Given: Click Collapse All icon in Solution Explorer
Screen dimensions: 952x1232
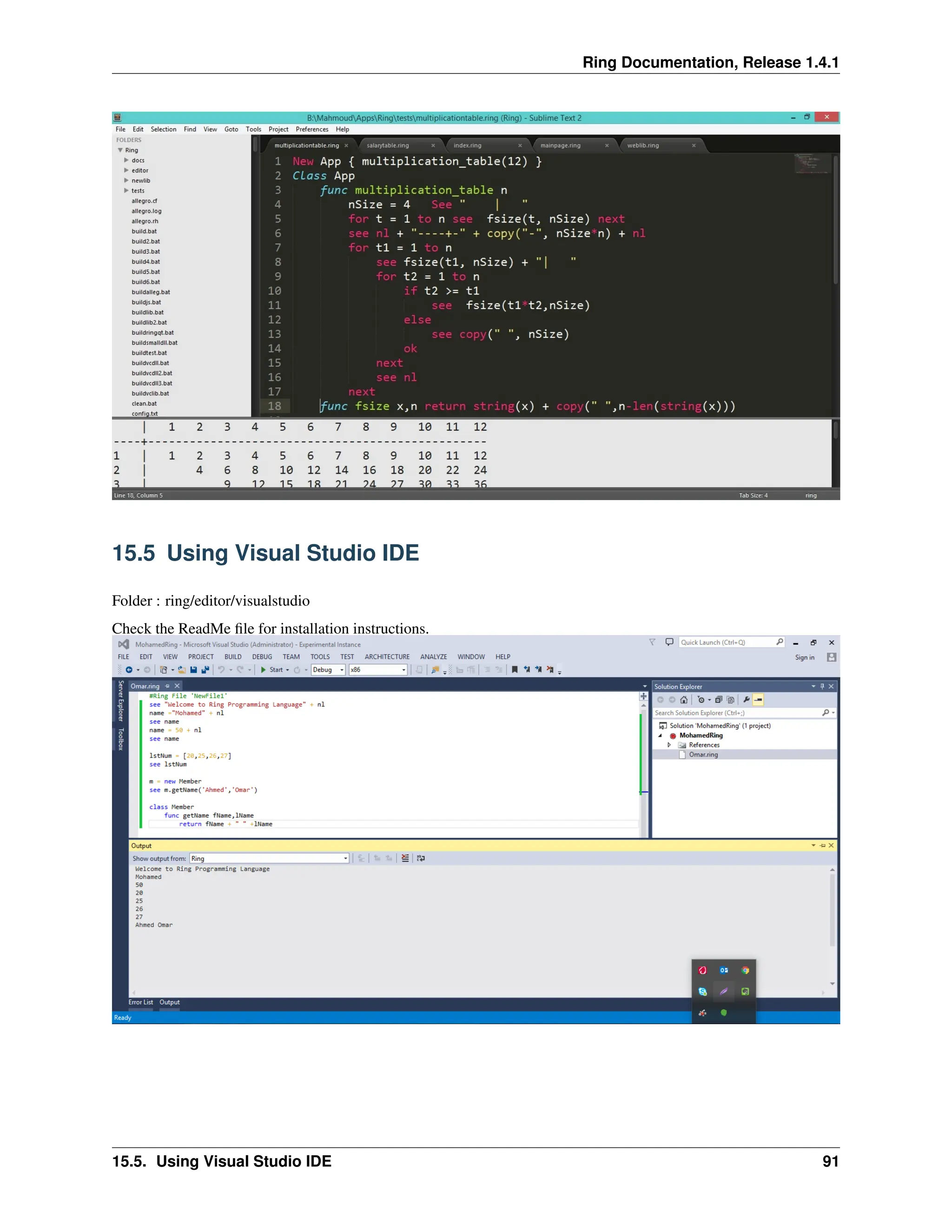Looking at the screenshot, I should pos(719,700).
